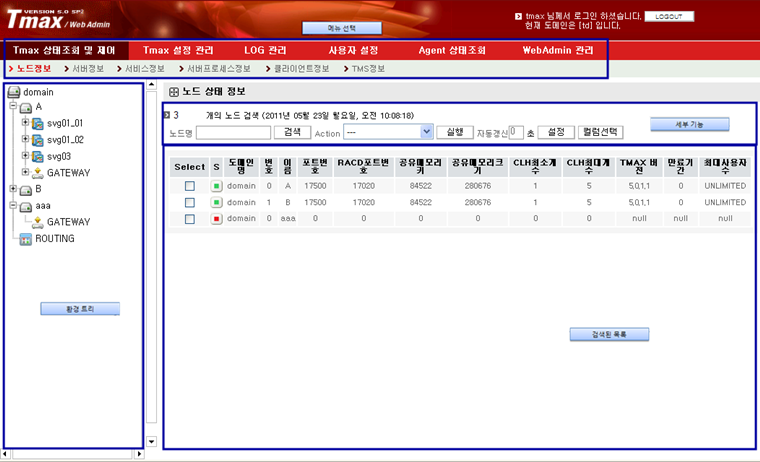Select 서비스정보 submenu
The image size is (760, 462).
click(x=144, y=69)
